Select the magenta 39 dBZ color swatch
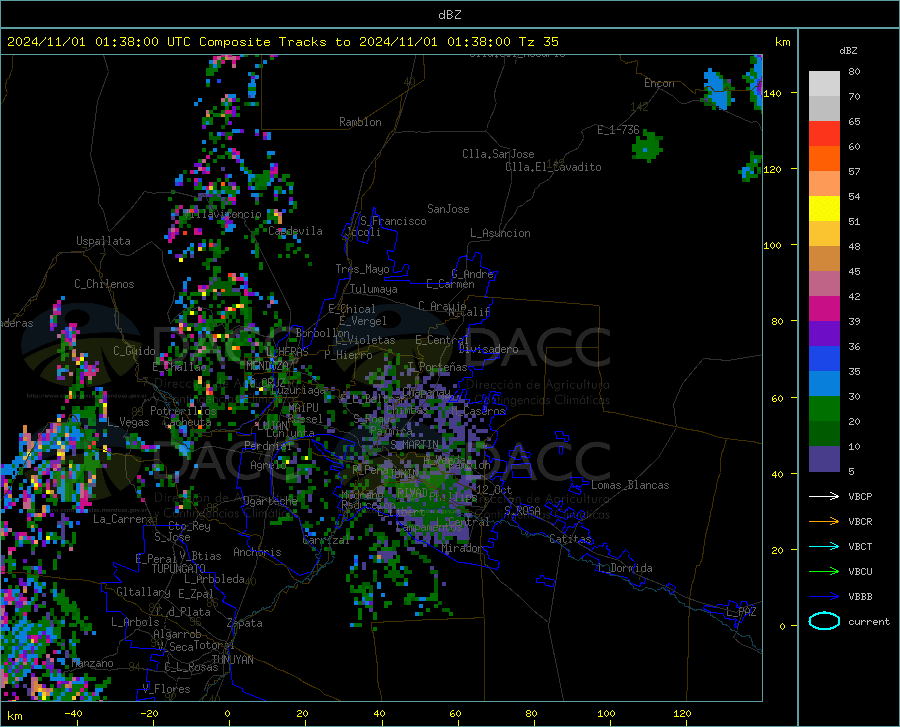Screen dimensions: 900x727 pyautogui.click(x=824, y=309)
